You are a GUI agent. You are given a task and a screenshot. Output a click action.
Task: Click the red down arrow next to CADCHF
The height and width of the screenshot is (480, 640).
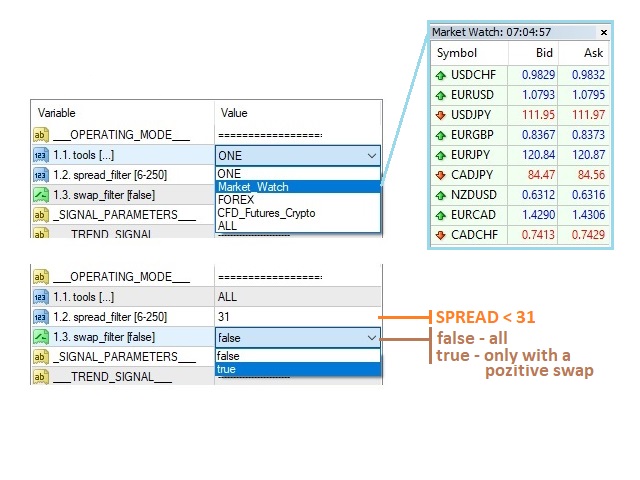point(441,236)
